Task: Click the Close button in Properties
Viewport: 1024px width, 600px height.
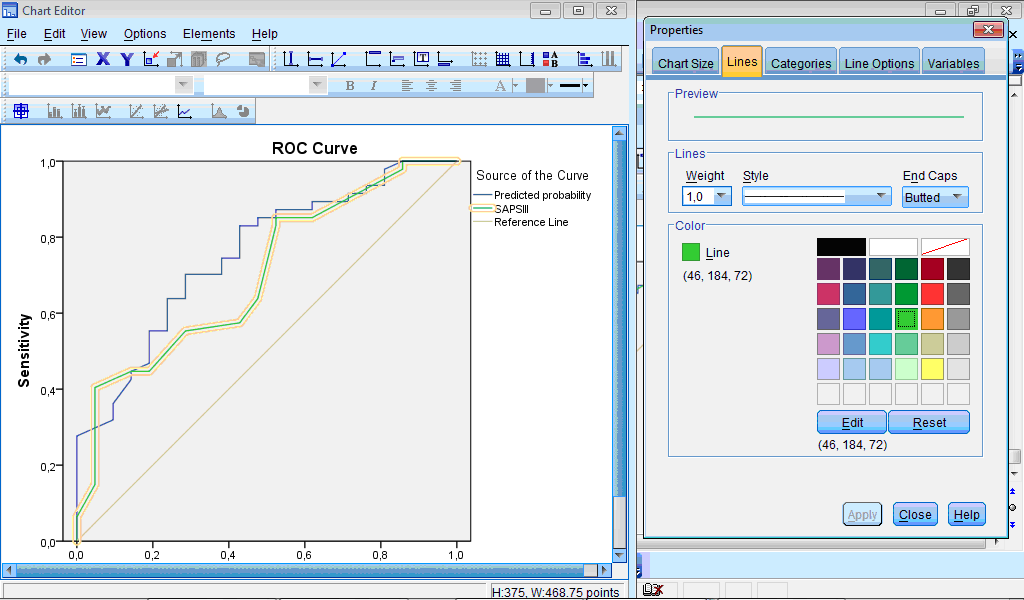Action: tap(915, 514)
